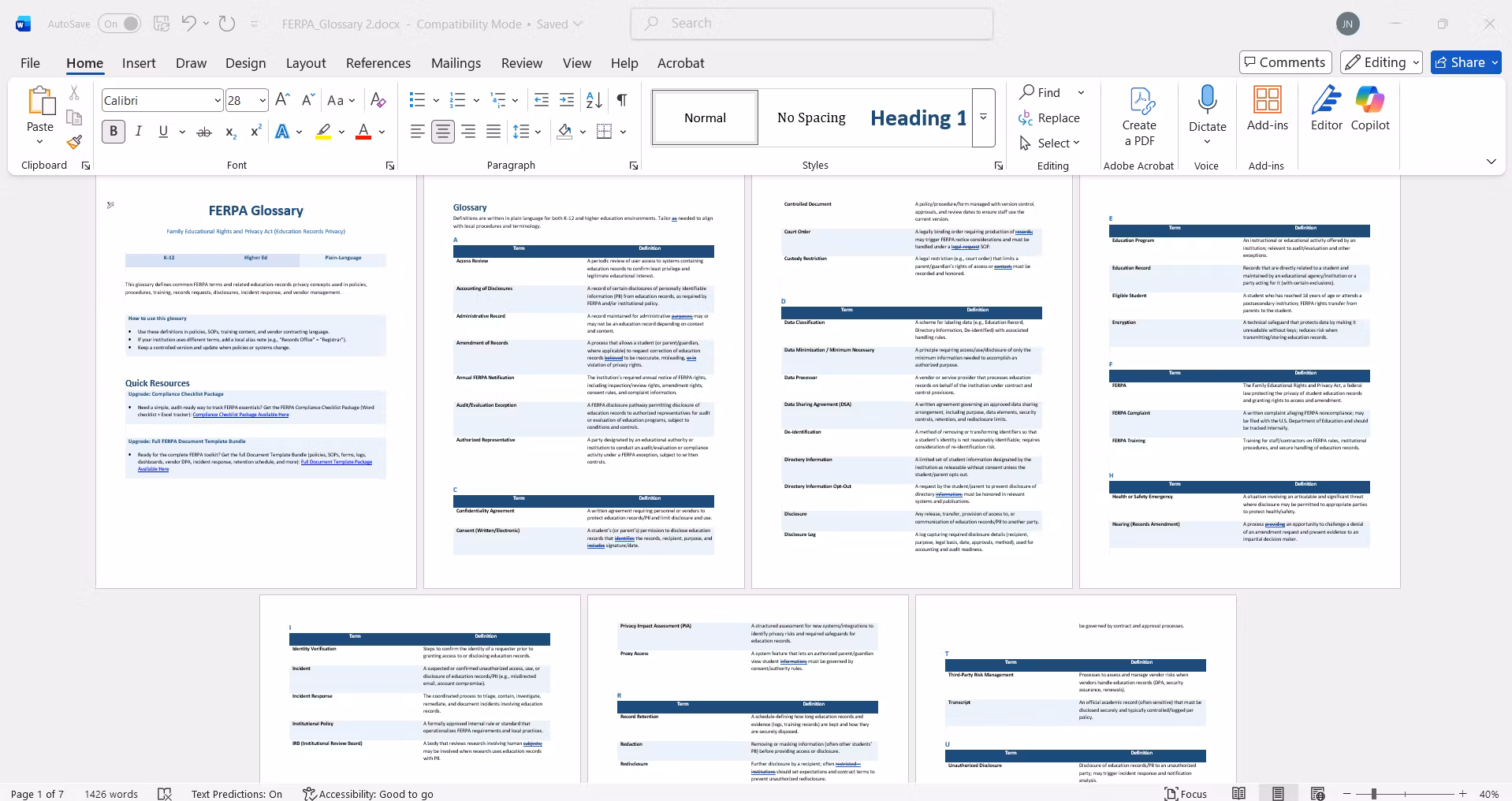1512x801 pixels.
Task: Expand the Styles gallery
Action: click(x=983, y=117)
